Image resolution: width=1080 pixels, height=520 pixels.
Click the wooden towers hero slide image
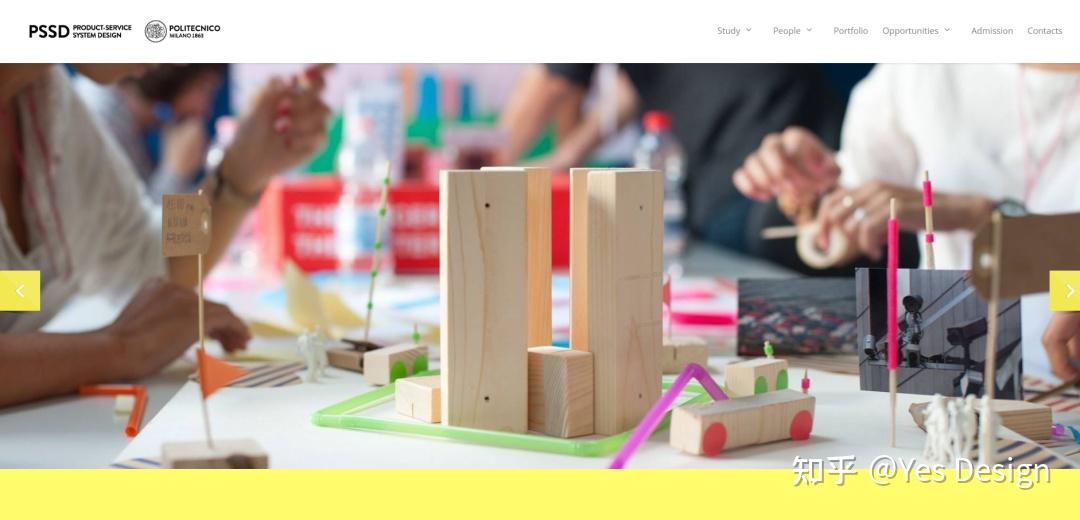540,266
